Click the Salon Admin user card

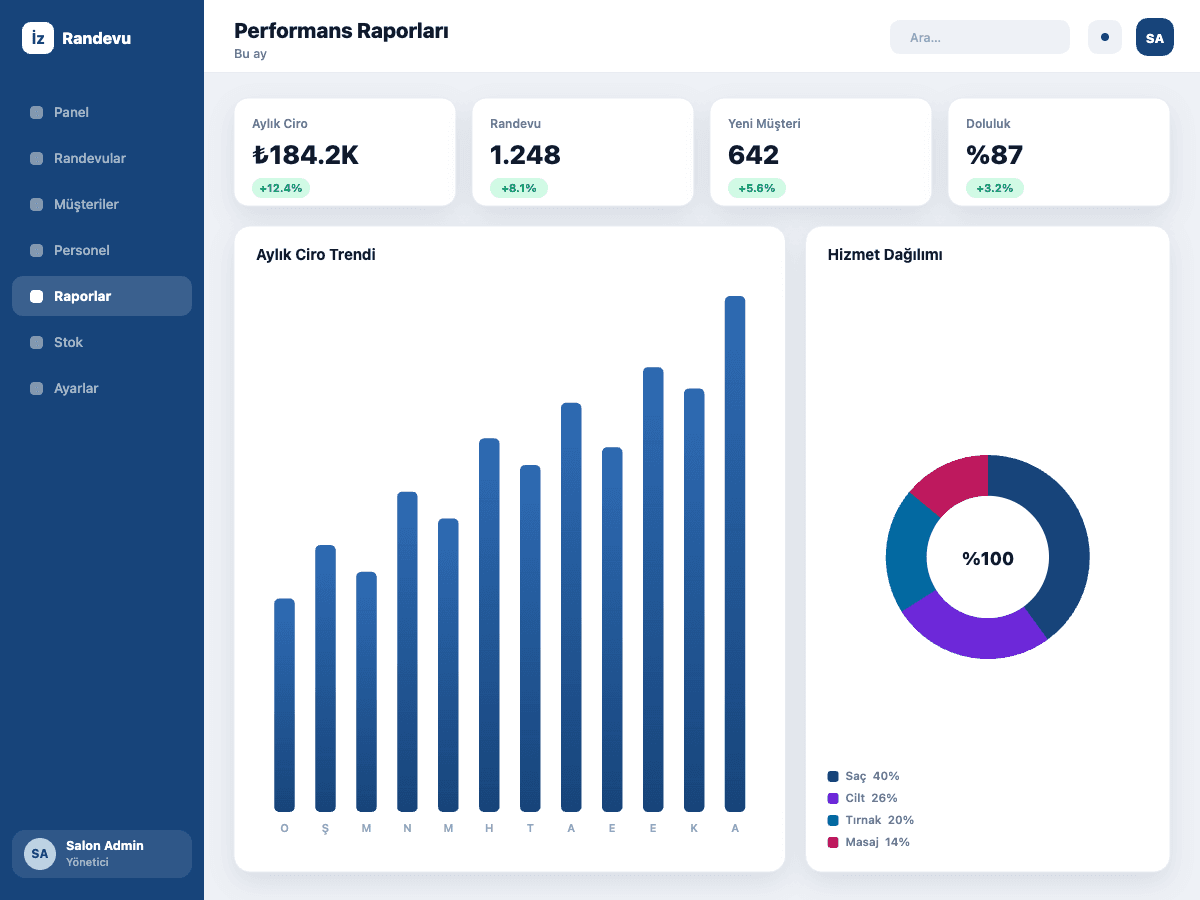coord(102,854)
